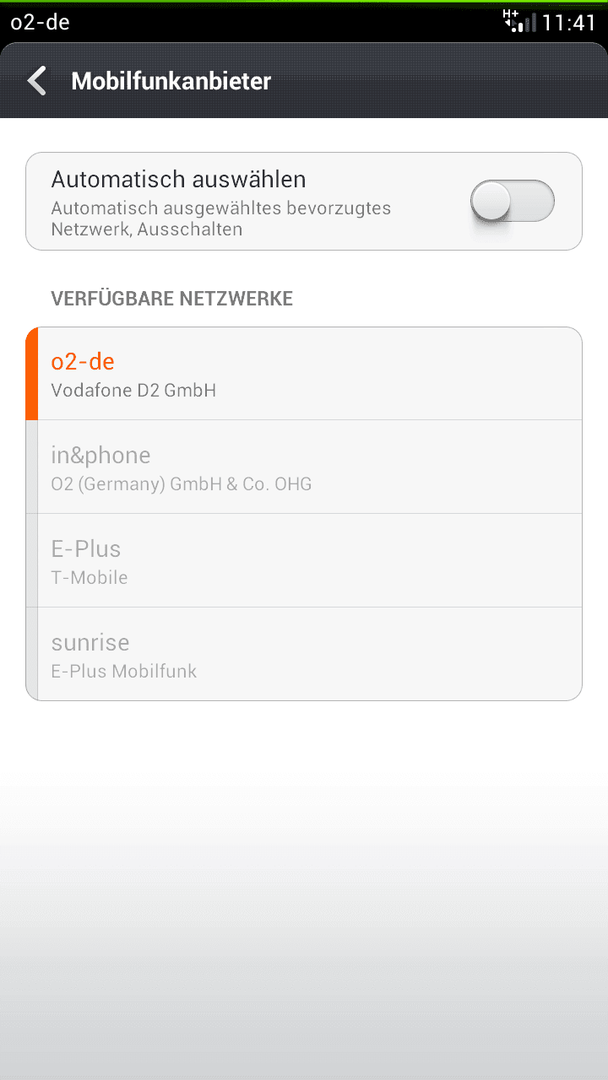
Task: Select the in&phone network entry
Action: click(304, 466)
